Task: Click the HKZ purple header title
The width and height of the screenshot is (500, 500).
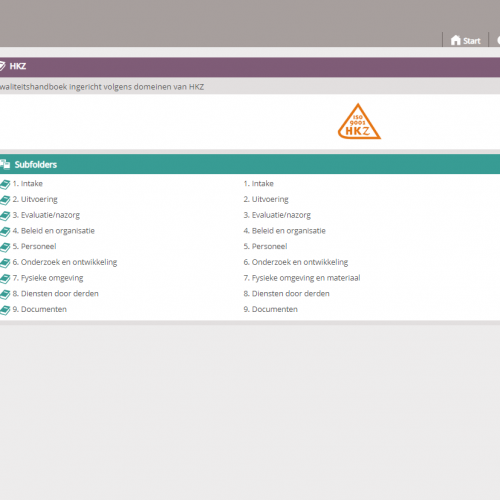Action: tap(18, 66)
